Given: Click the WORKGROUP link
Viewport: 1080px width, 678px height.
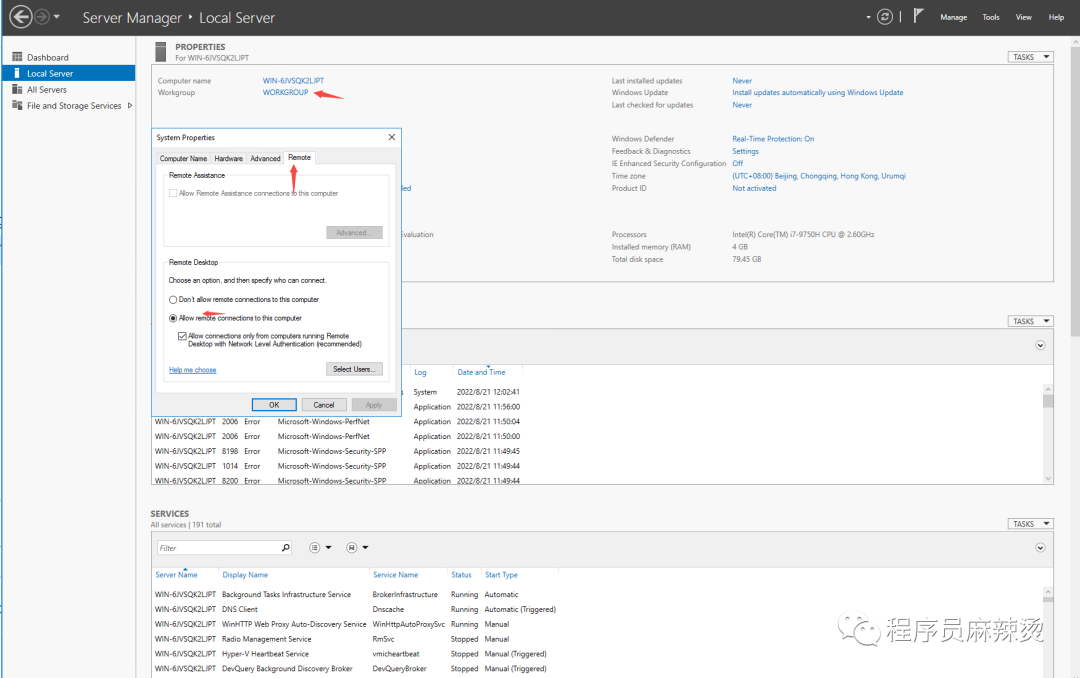Looking at the screenshot, I should point(285,92).
